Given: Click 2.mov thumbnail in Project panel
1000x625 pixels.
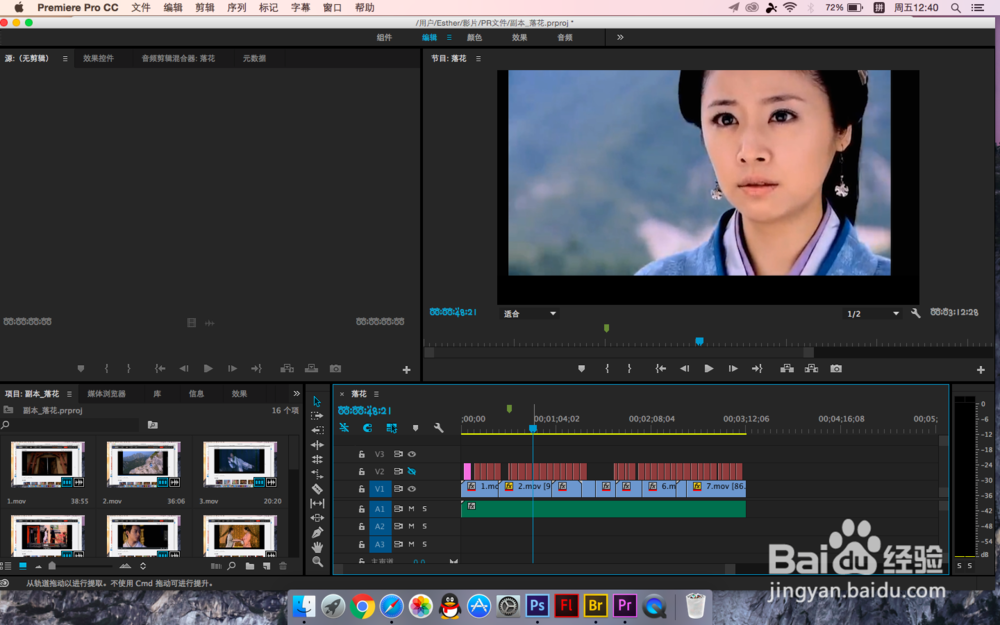Looking at the screenshot, I should coord(143,464).
